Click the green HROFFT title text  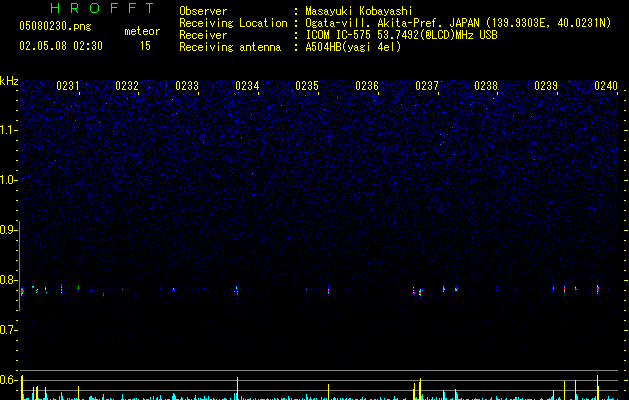point(102,8)
